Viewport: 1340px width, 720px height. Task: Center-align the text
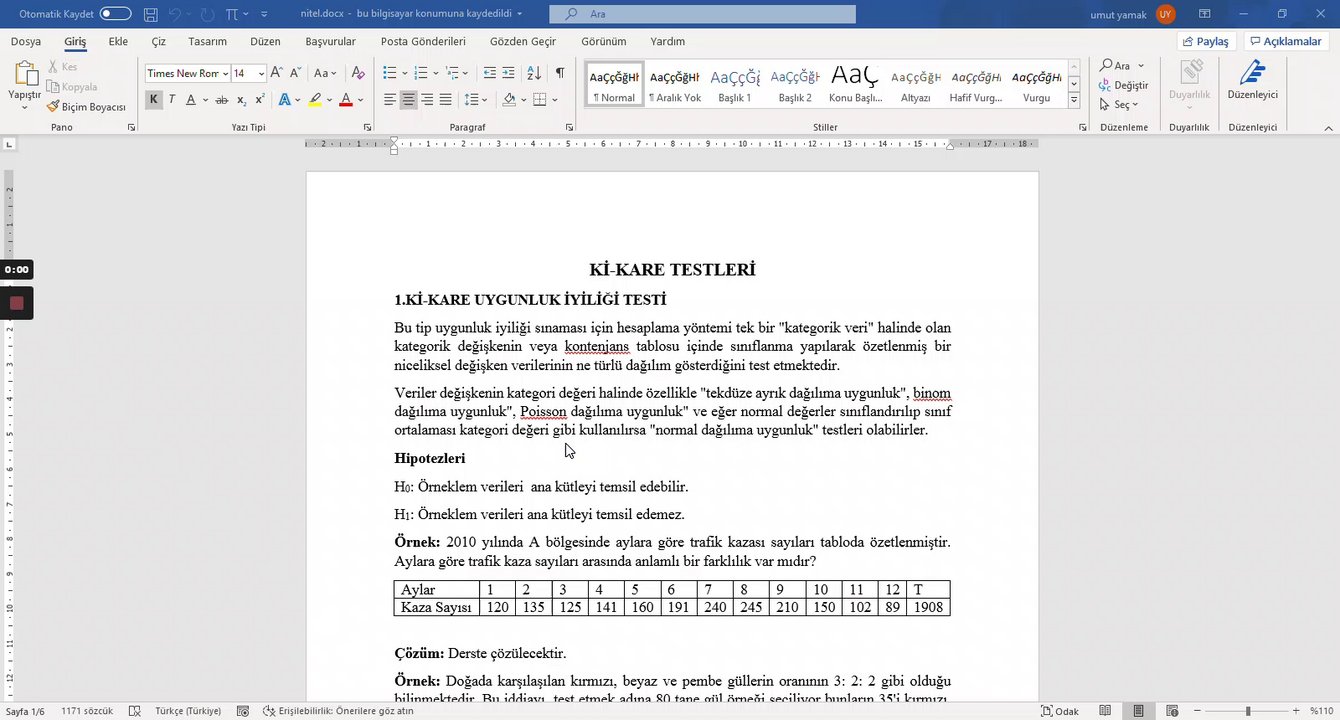408,99
